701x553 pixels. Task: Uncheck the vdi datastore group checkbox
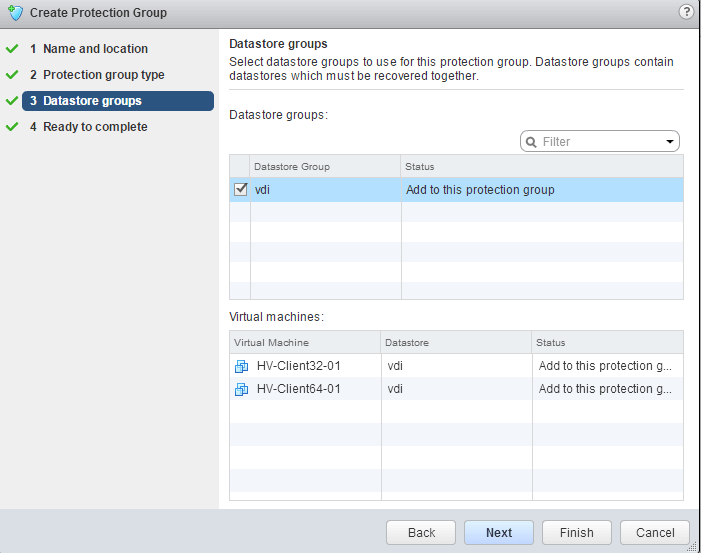tap(240, 189)
